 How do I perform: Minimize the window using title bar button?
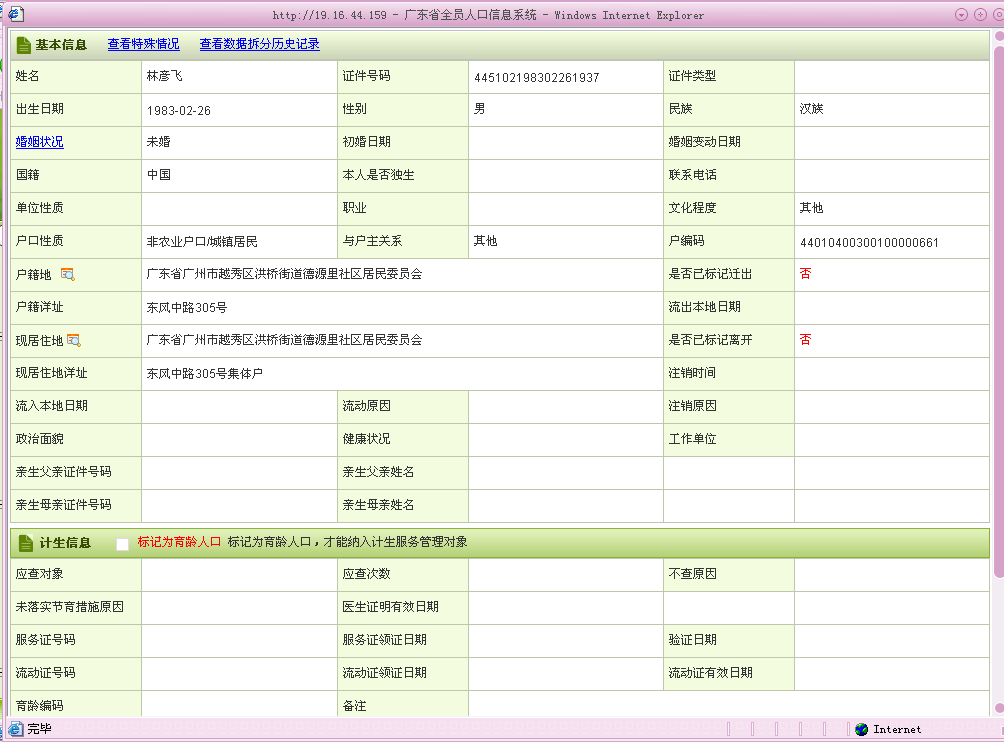[x=961, y=14]
